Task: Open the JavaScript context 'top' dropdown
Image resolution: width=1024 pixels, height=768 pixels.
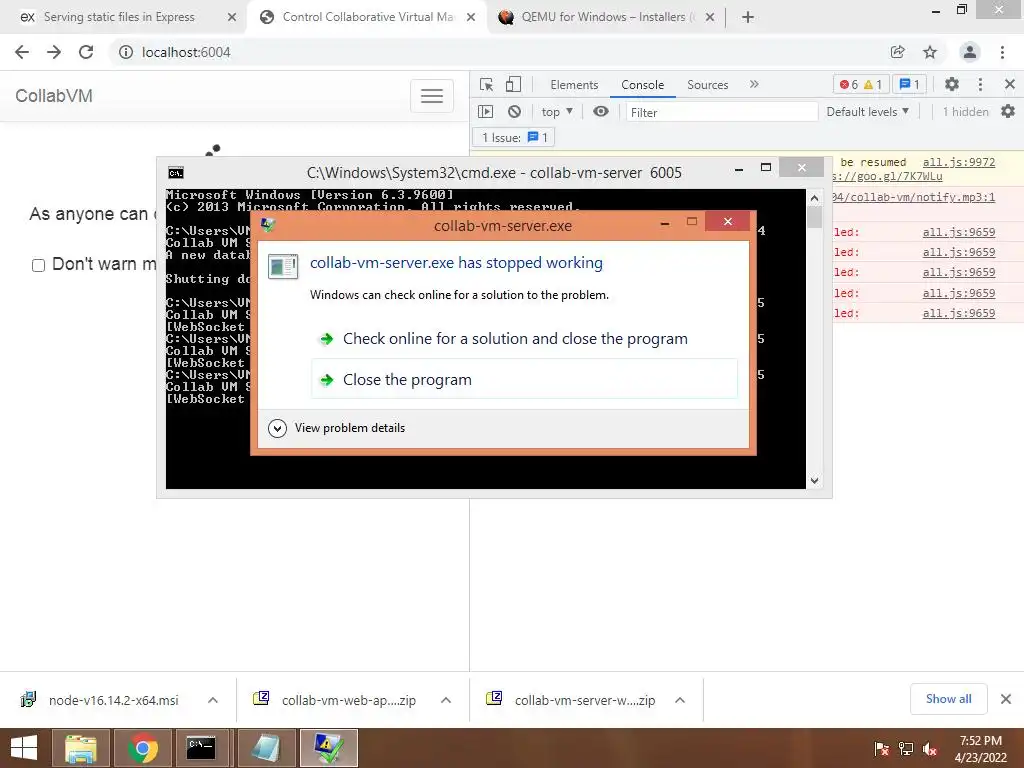Action: click(x=556, y=112)
